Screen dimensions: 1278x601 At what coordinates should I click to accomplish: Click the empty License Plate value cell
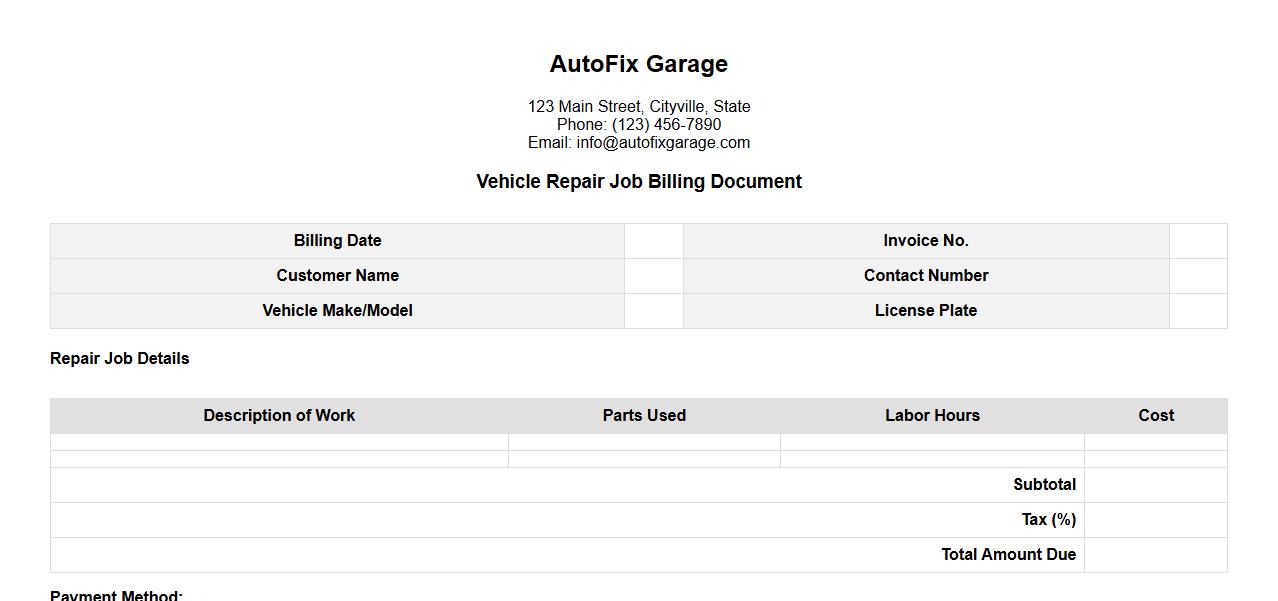tap(1198, 311)
